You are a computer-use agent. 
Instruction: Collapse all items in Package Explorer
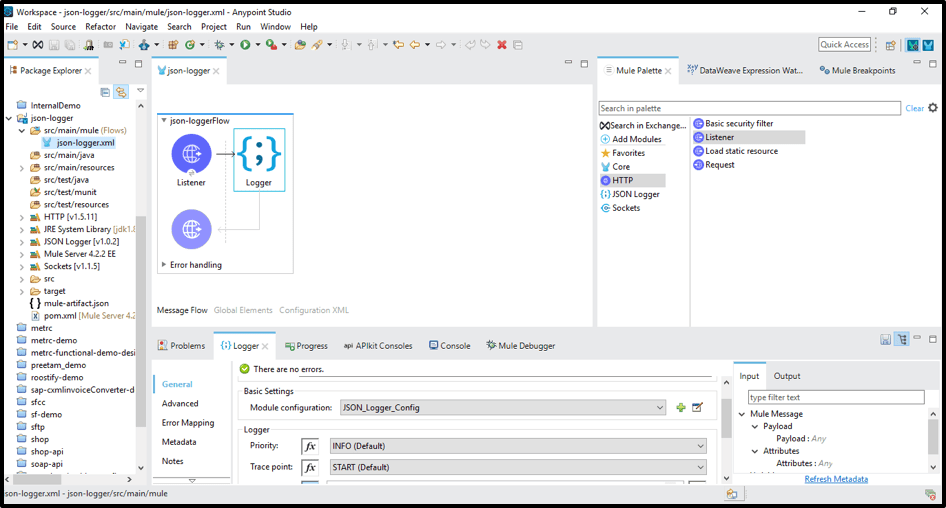tap(105, 92)
